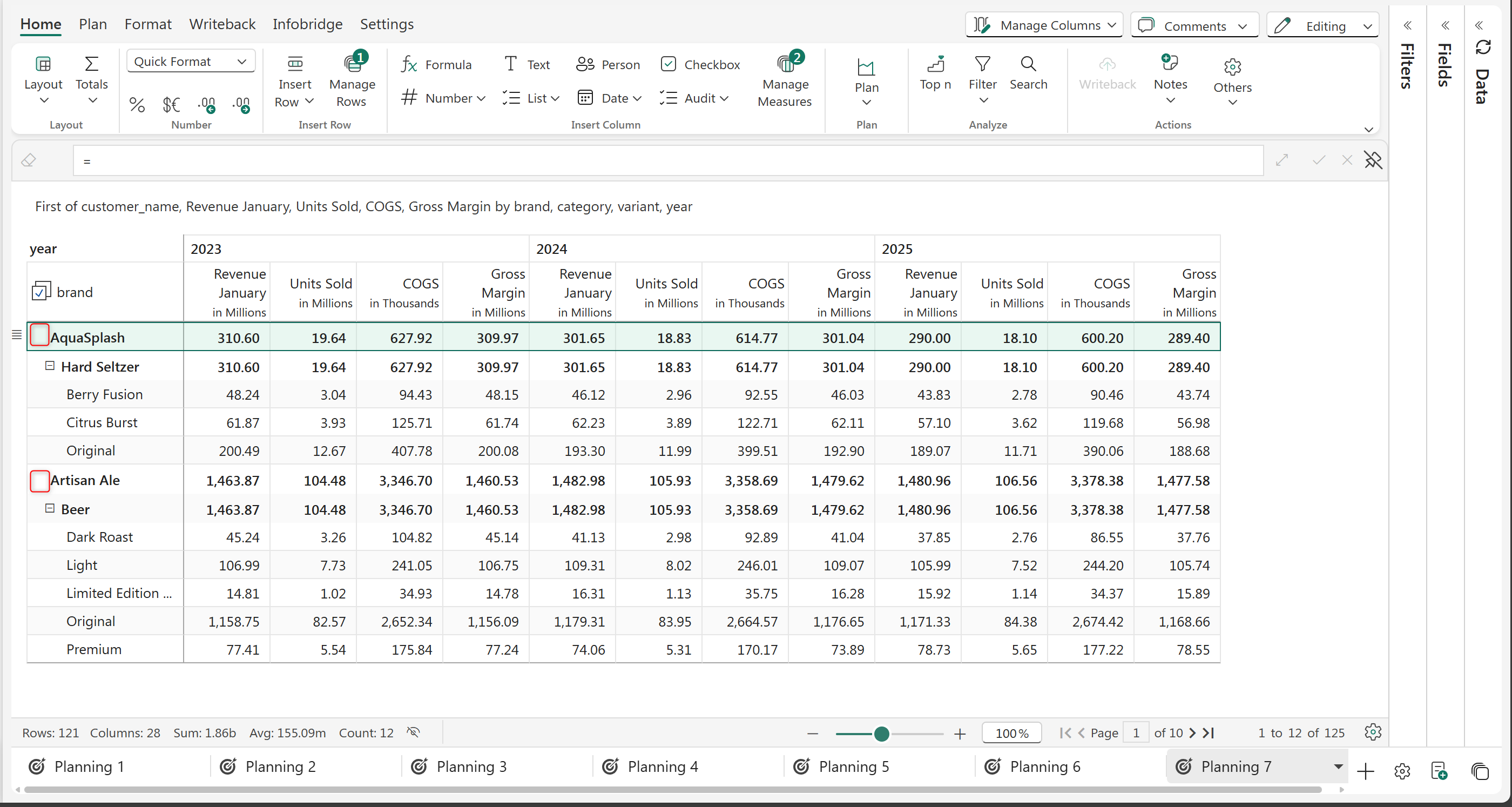Open the Manage Columns button

coord(1044,25)
